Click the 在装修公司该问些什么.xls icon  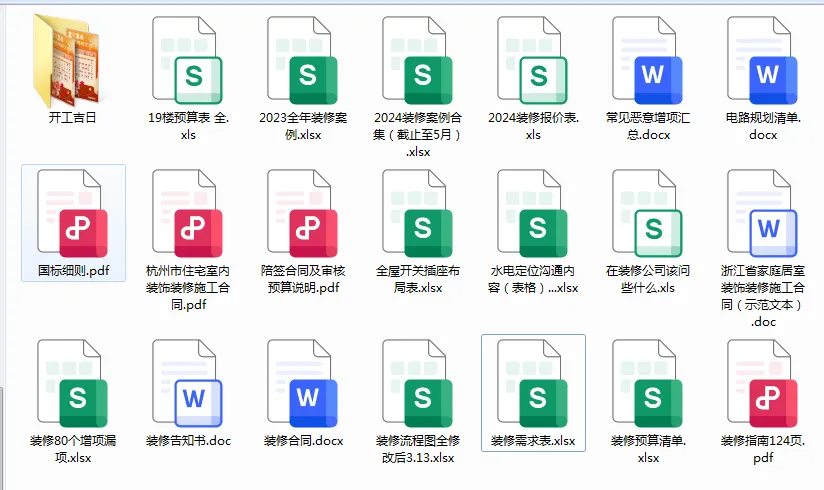647,213
